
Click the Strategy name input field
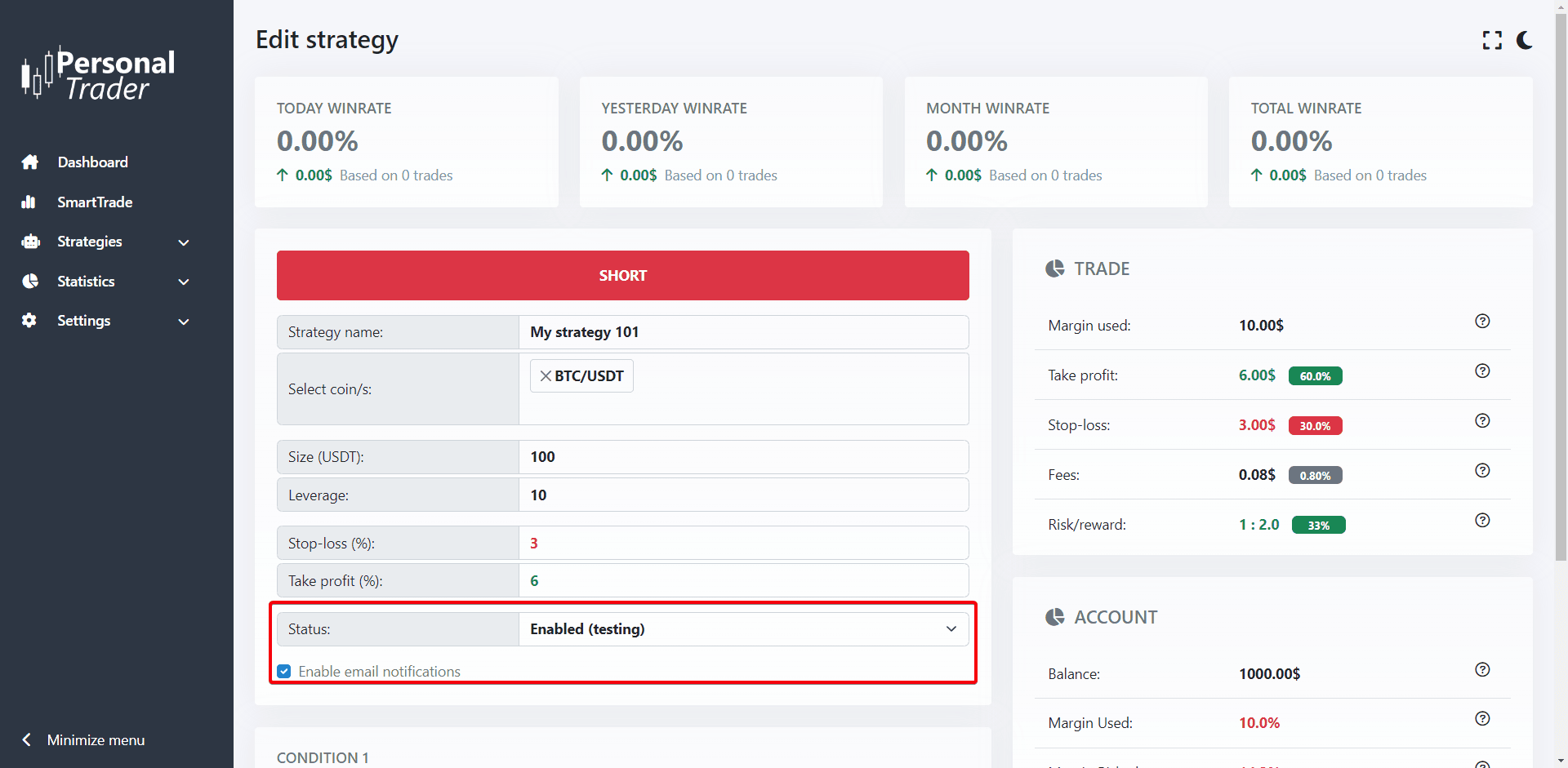743,332
